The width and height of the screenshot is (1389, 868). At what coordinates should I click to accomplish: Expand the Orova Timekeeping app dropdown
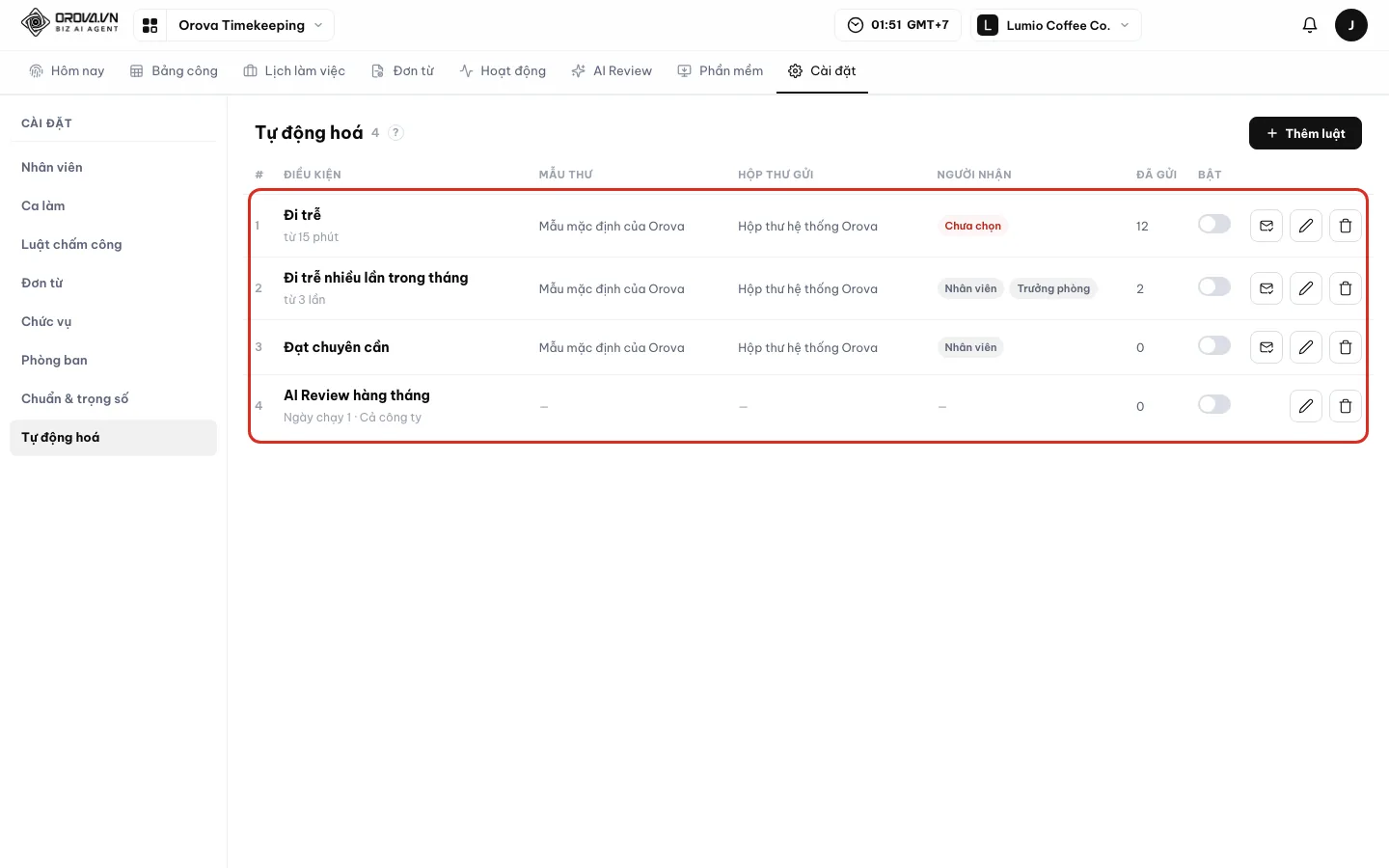click(x=251, y=25)
